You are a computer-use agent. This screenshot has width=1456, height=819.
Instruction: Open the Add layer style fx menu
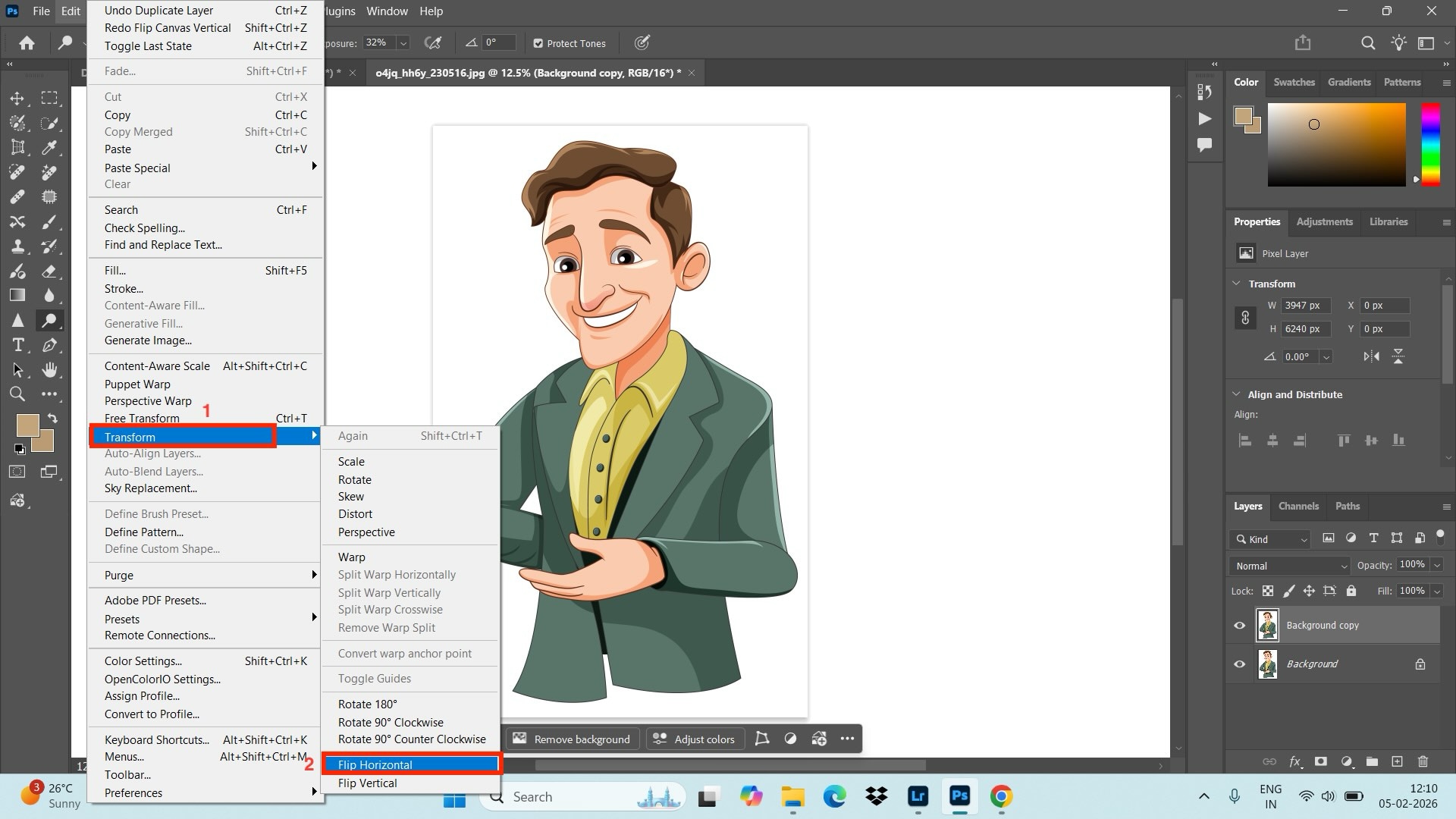click(x=1296, y=762)
